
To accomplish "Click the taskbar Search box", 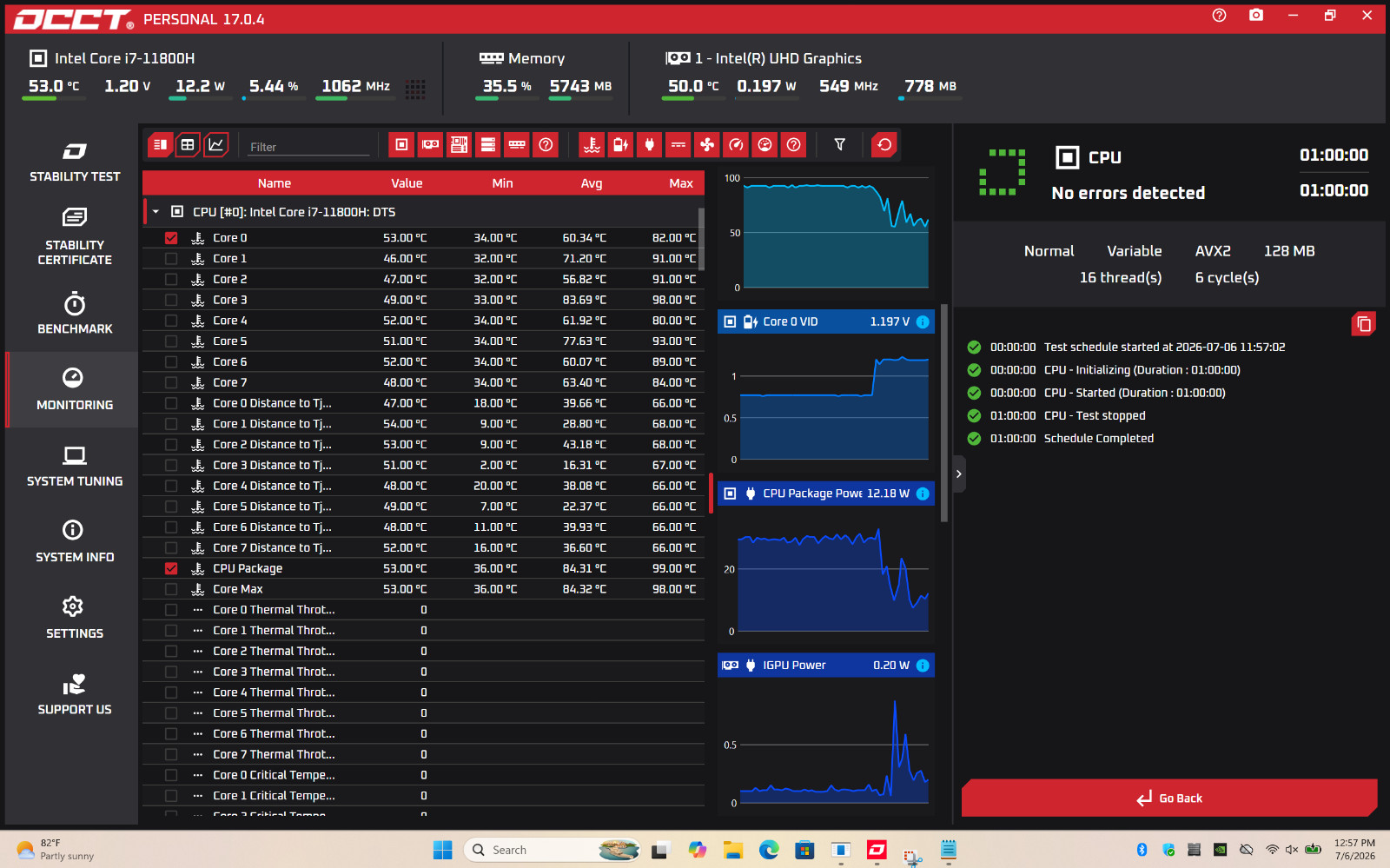I will click(553, 850).
